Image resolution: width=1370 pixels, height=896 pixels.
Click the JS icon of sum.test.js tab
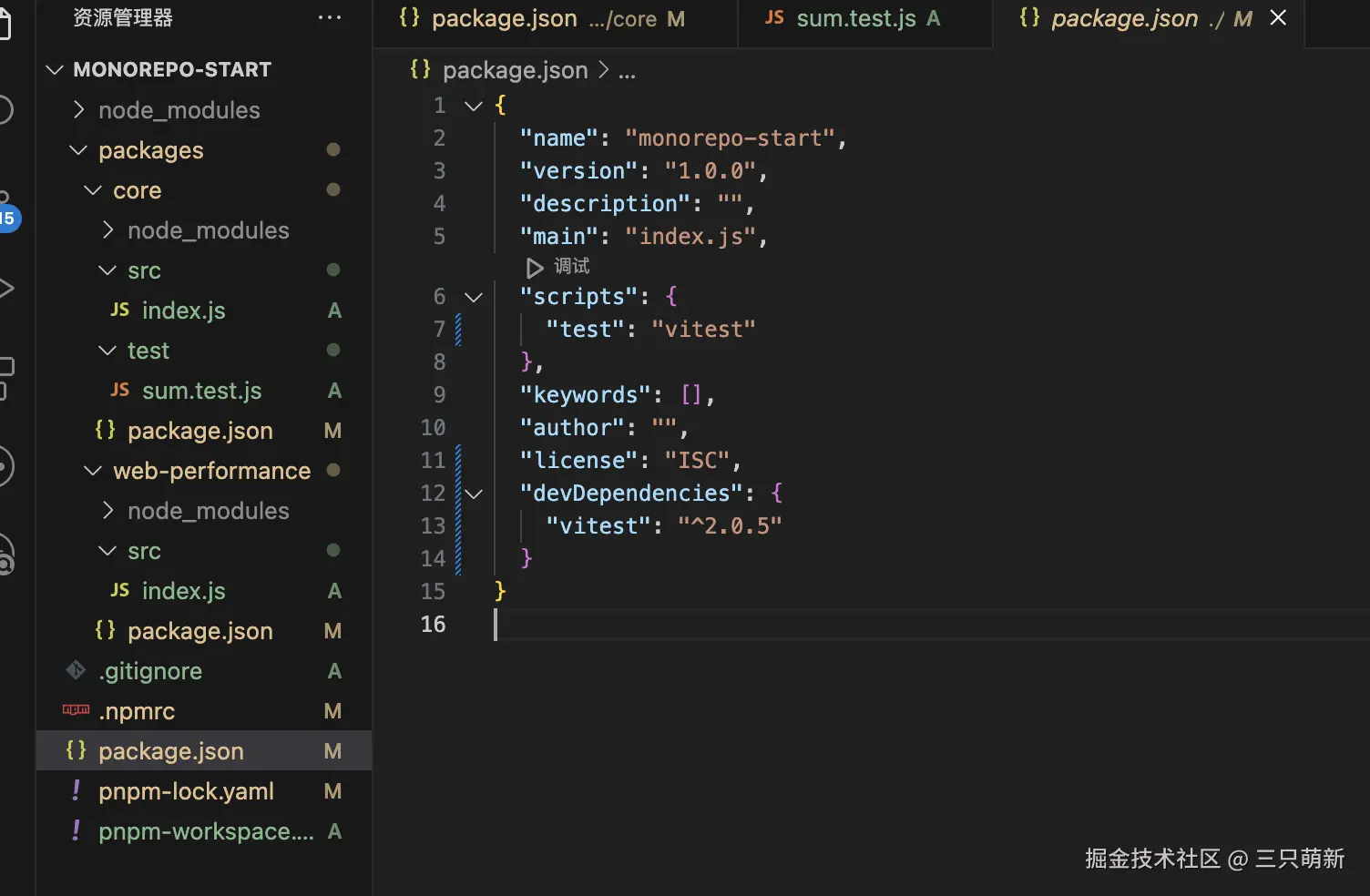[774, 17]
